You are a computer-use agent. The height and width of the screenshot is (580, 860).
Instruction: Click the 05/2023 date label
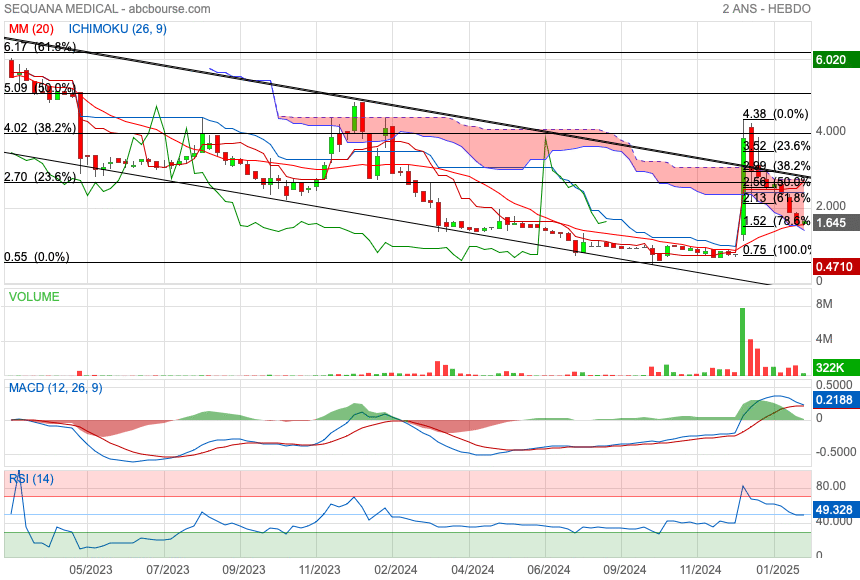(x=90, y=570)
